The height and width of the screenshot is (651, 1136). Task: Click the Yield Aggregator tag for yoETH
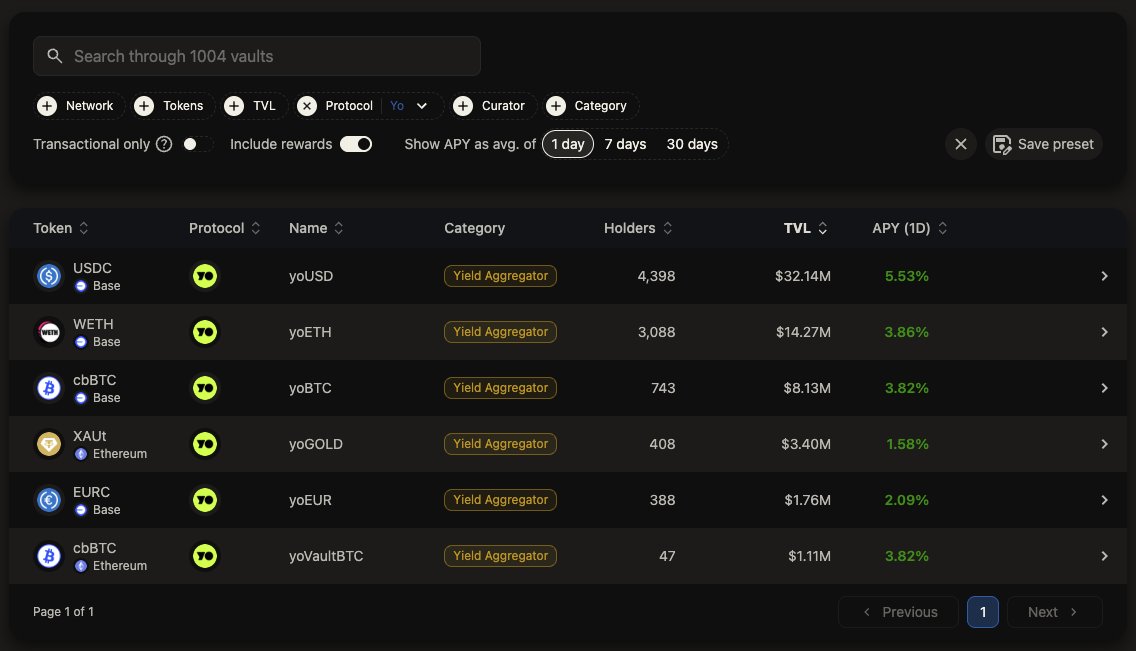[x=501, y=332]
